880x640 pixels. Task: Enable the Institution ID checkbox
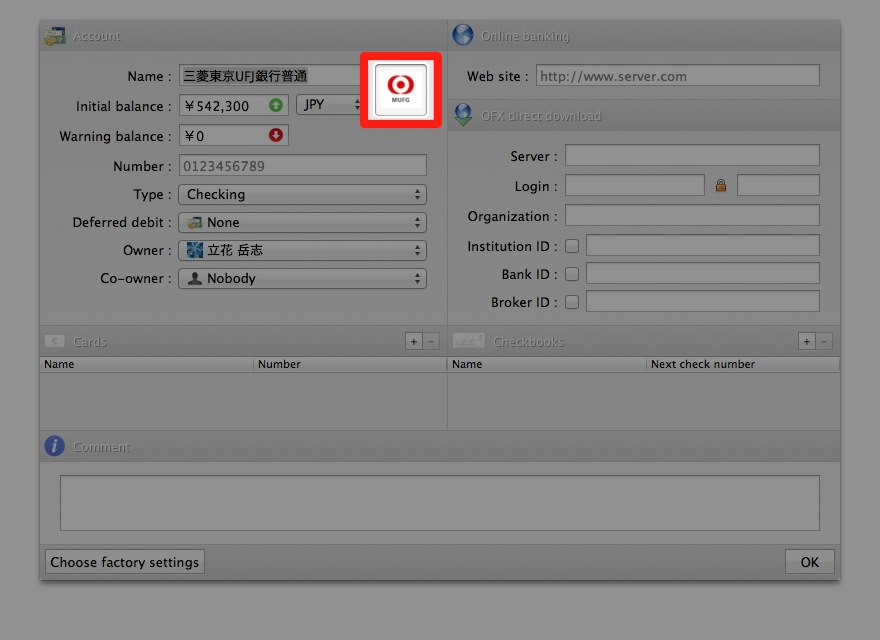pos(572,246)
